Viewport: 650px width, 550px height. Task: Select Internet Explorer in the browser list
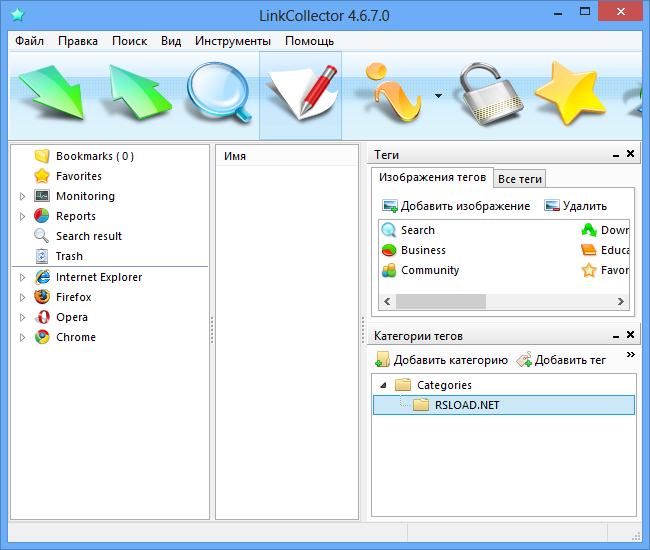[x=88, y=277]
